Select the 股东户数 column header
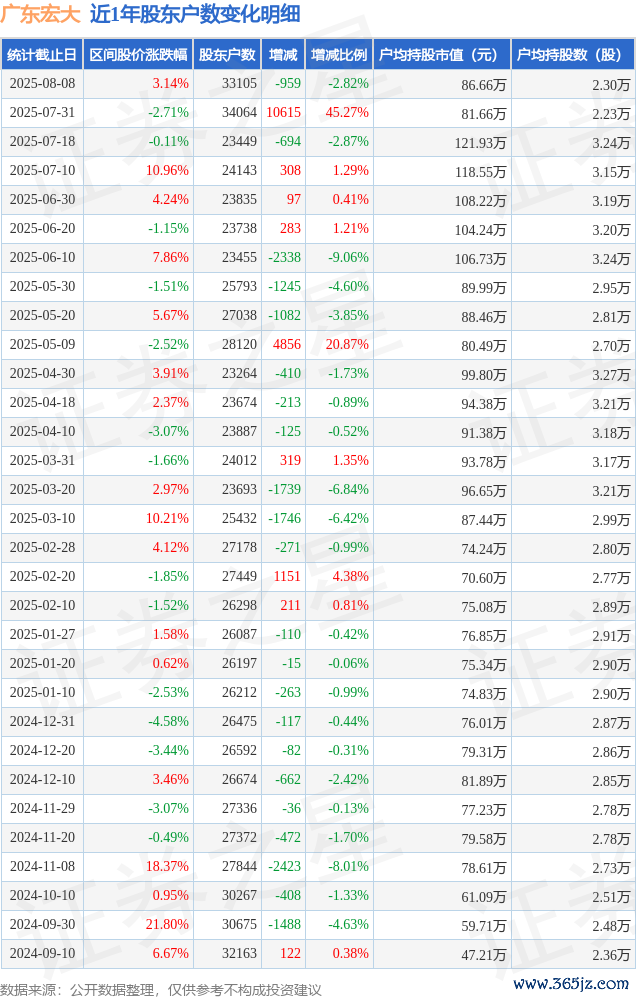 coord(228,55)
